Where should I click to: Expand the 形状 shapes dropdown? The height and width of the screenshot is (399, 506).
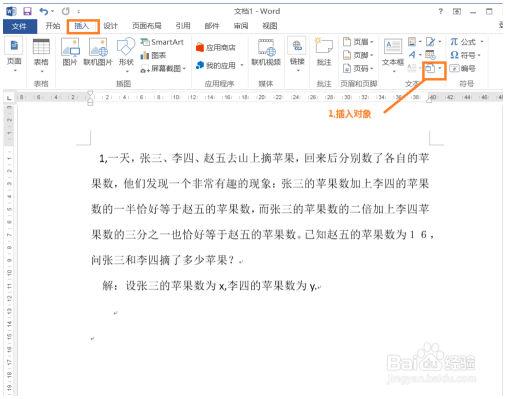point(126,71)
